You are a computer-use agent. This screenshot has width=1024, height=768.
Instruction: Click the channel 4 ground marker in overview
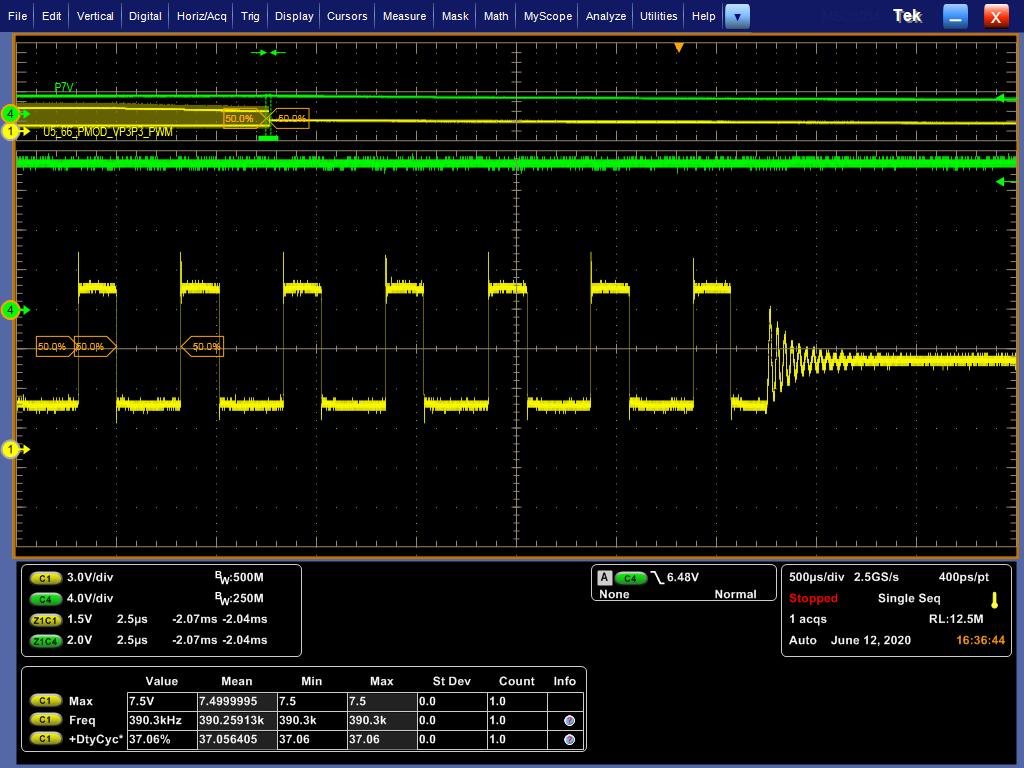pos(10,114)
